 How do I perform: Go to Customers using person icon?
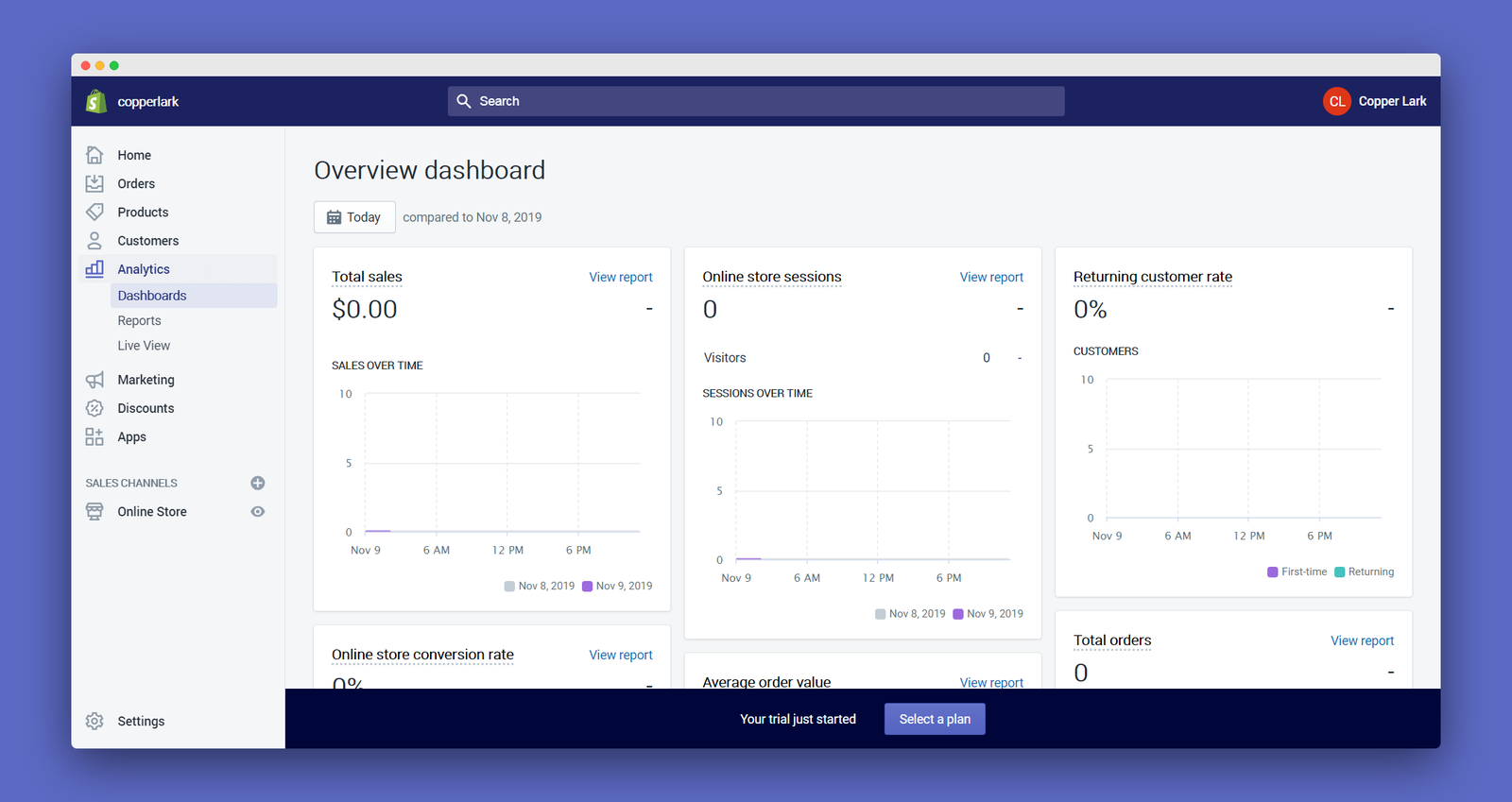coord(94,240)
